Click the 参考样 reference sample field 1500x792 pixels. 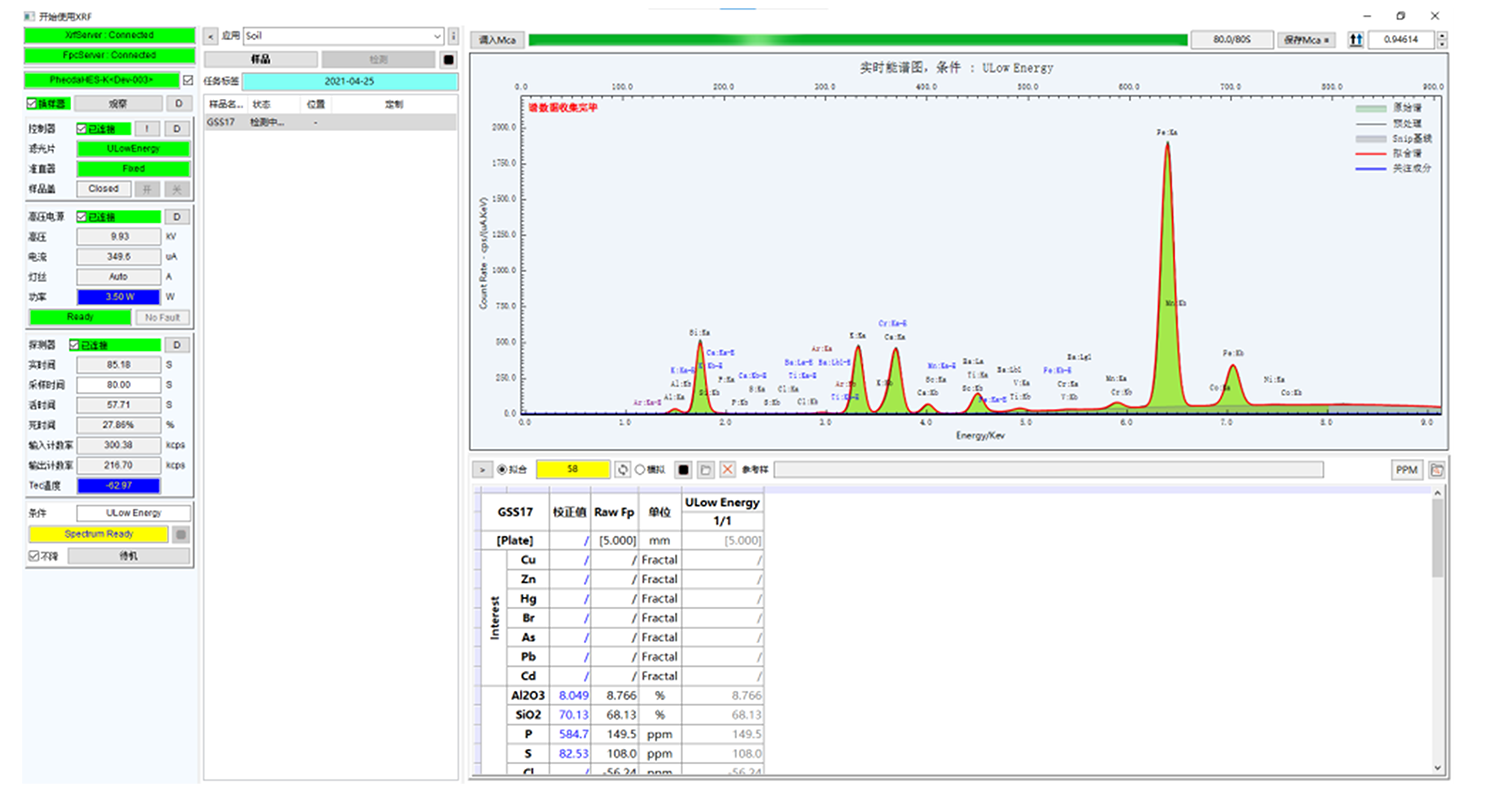[x=1048, y=469]
